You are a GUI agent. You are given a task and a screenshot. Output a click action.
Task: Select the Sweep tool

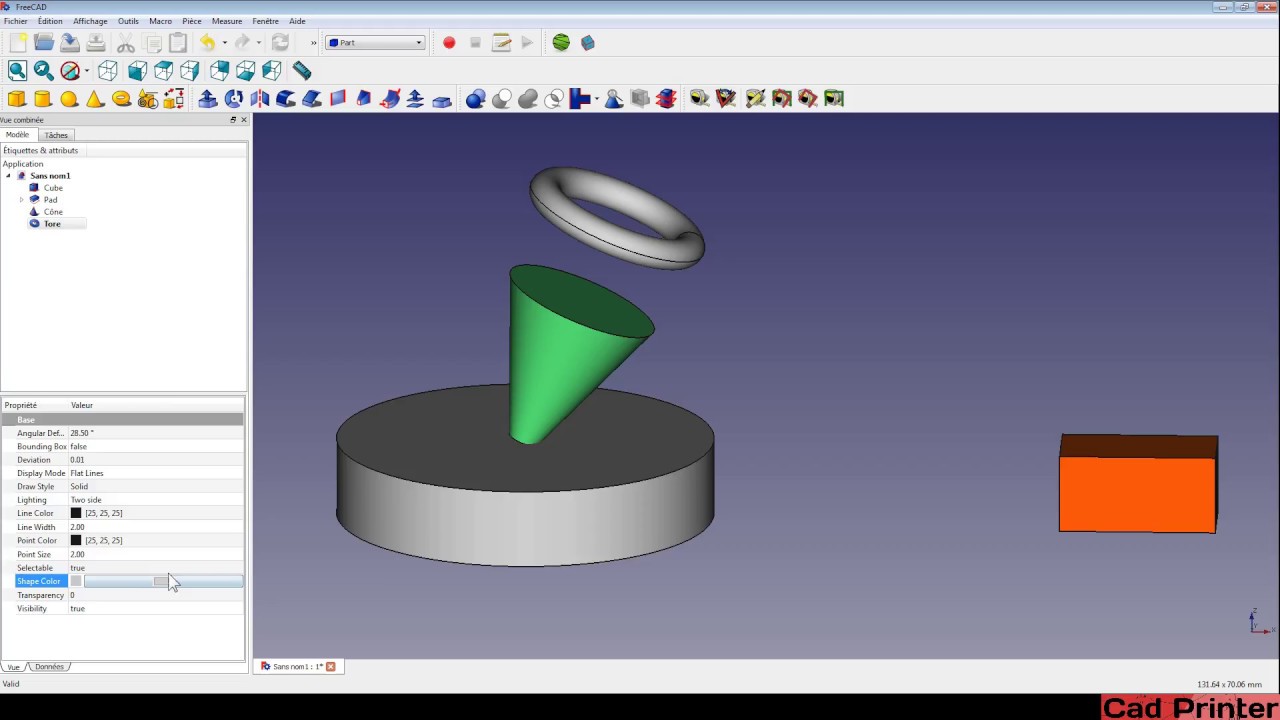(x=390, y=98)
